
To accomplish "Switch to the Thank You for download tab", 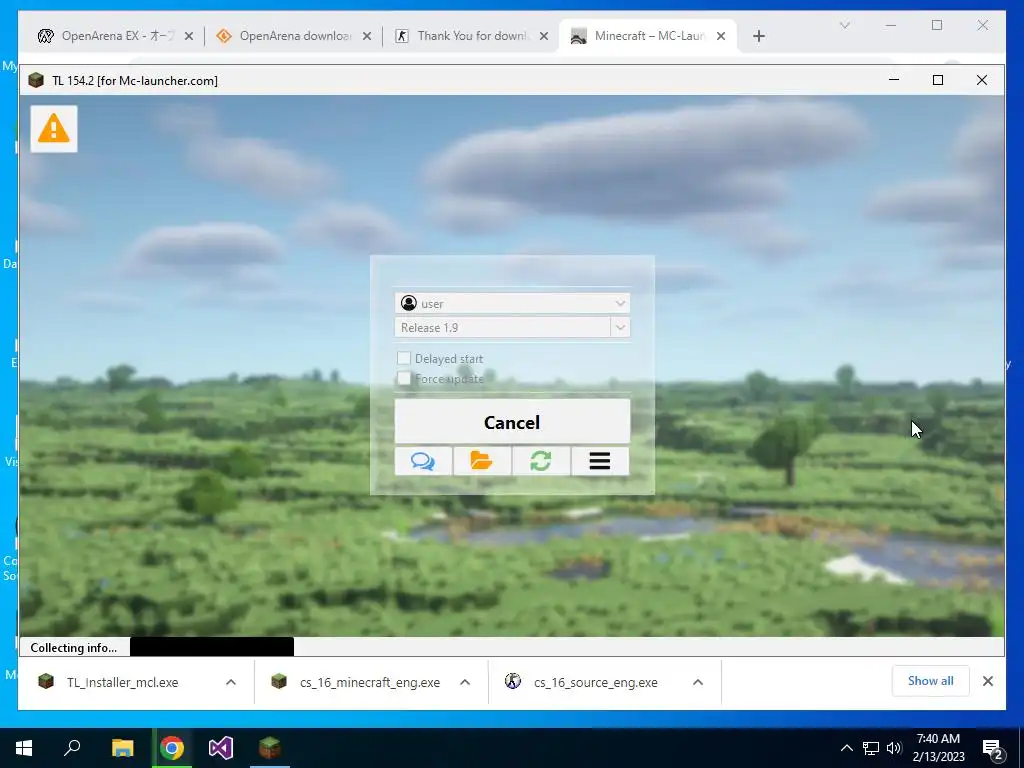I will pyautogui.click(x=470, y=36).
